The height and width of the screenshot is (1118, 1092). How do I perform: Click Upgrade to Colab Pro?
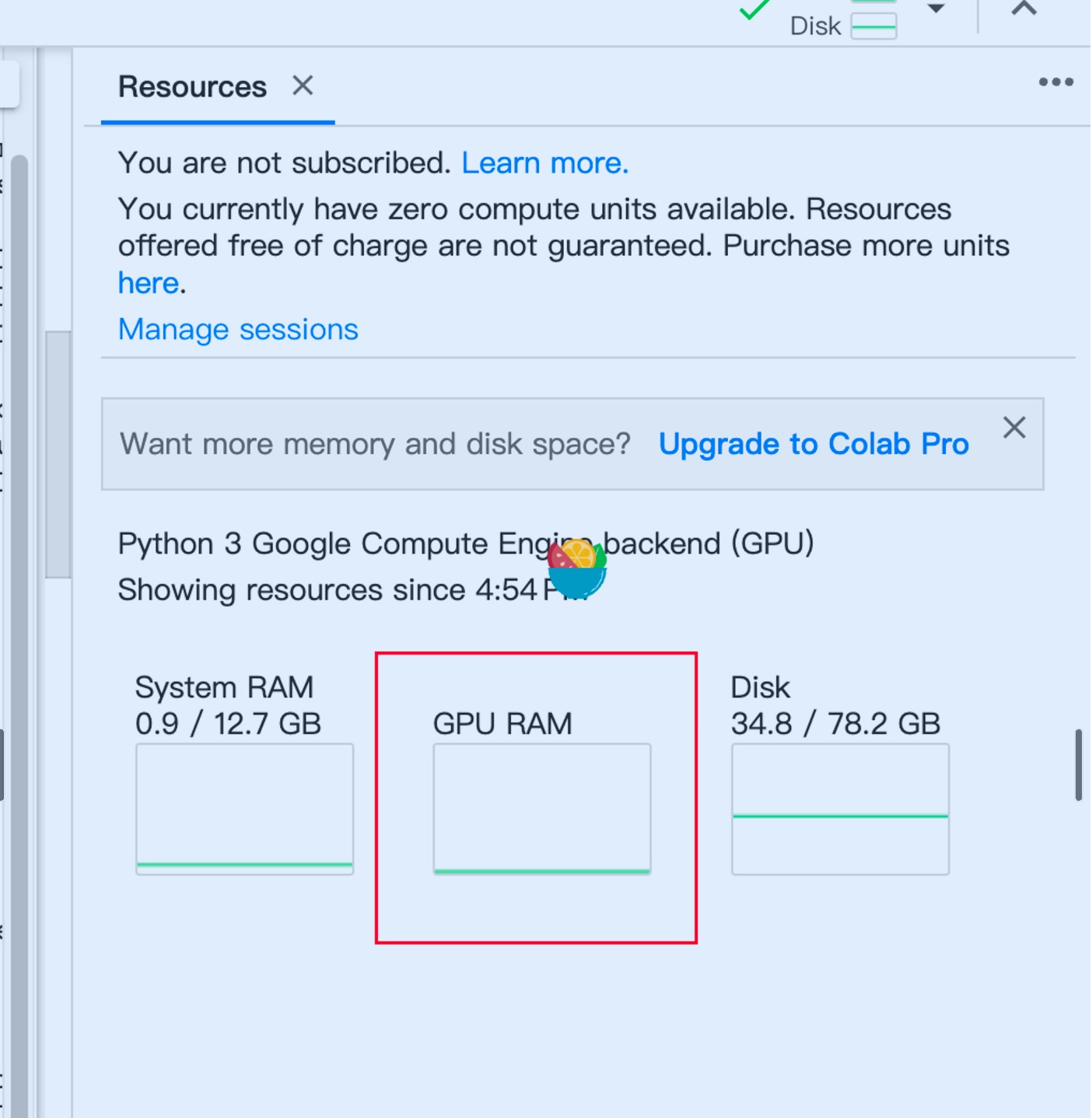pyautogui.click(x=814, y=444)
